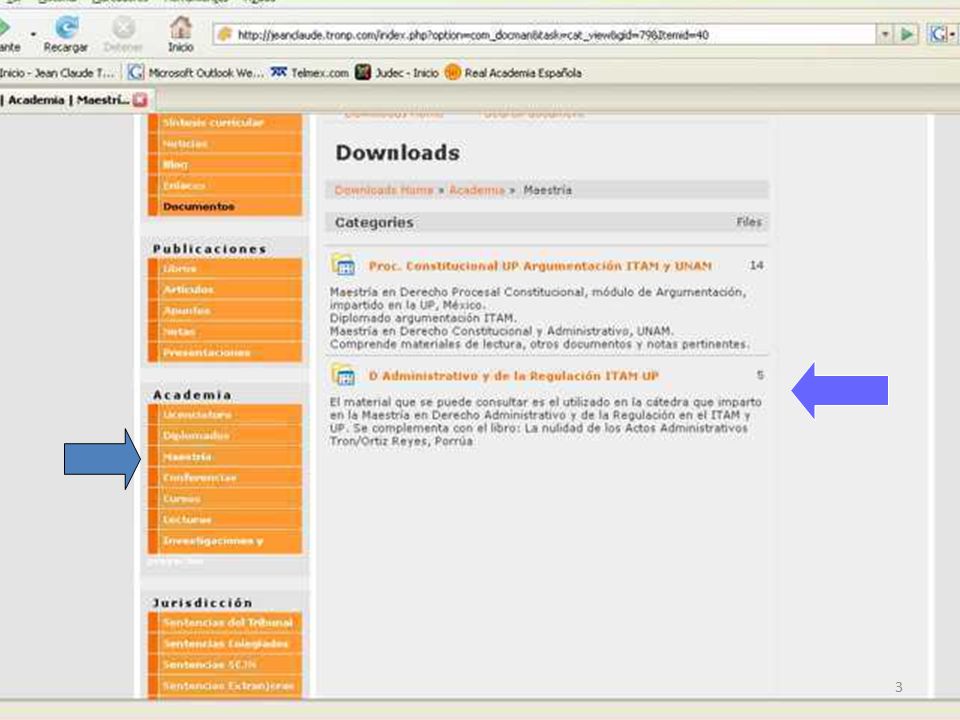Image resolution: width=960 pixels, height=720 pixels.
Task: Click the file count 14
Action: coord(756,265)
